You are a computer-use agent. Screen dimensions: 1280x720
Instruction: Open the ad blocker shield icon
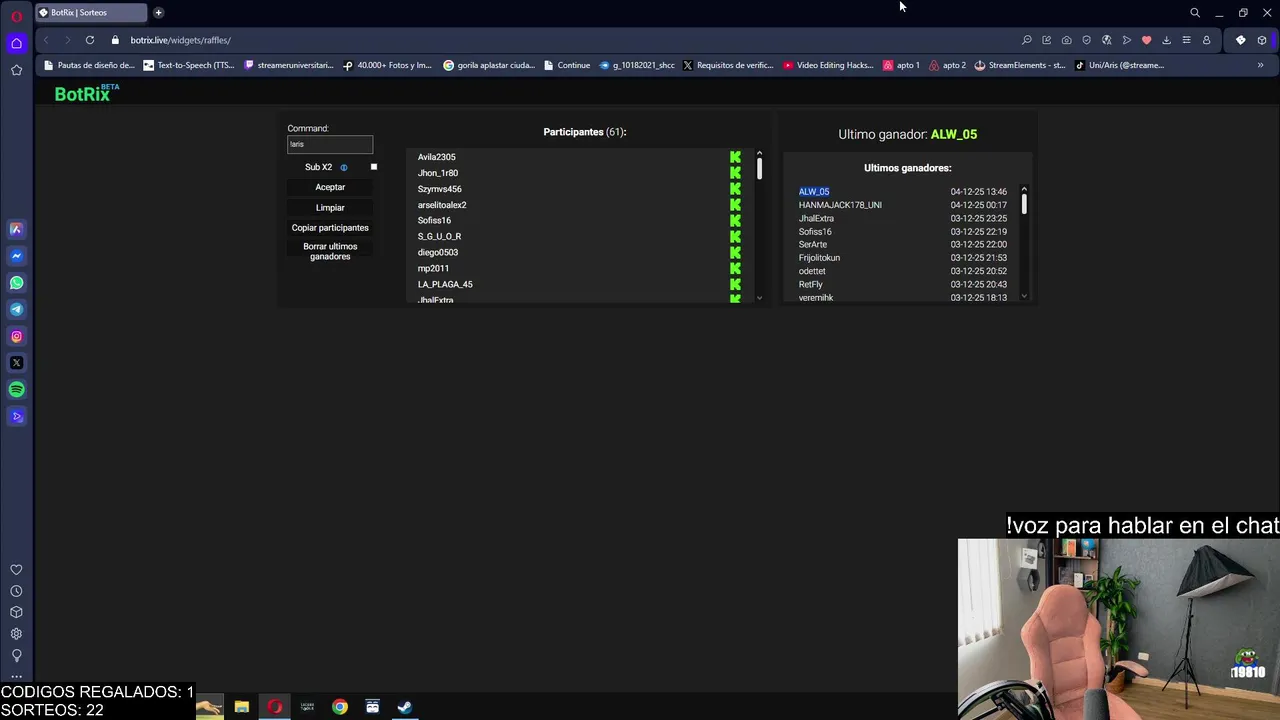[1087, 40]
